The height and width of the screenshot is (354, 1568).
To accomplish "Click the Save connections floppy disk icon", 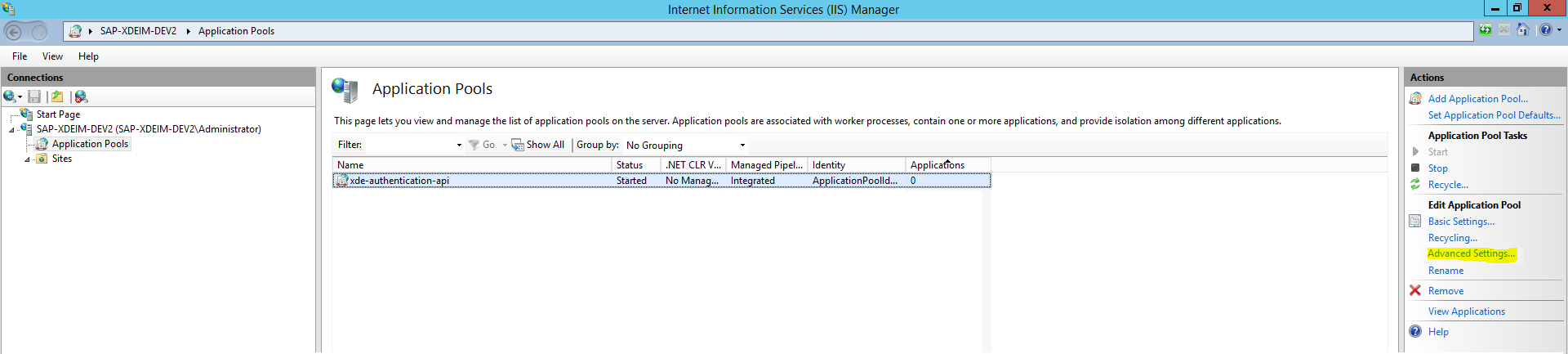I will 34,96.
